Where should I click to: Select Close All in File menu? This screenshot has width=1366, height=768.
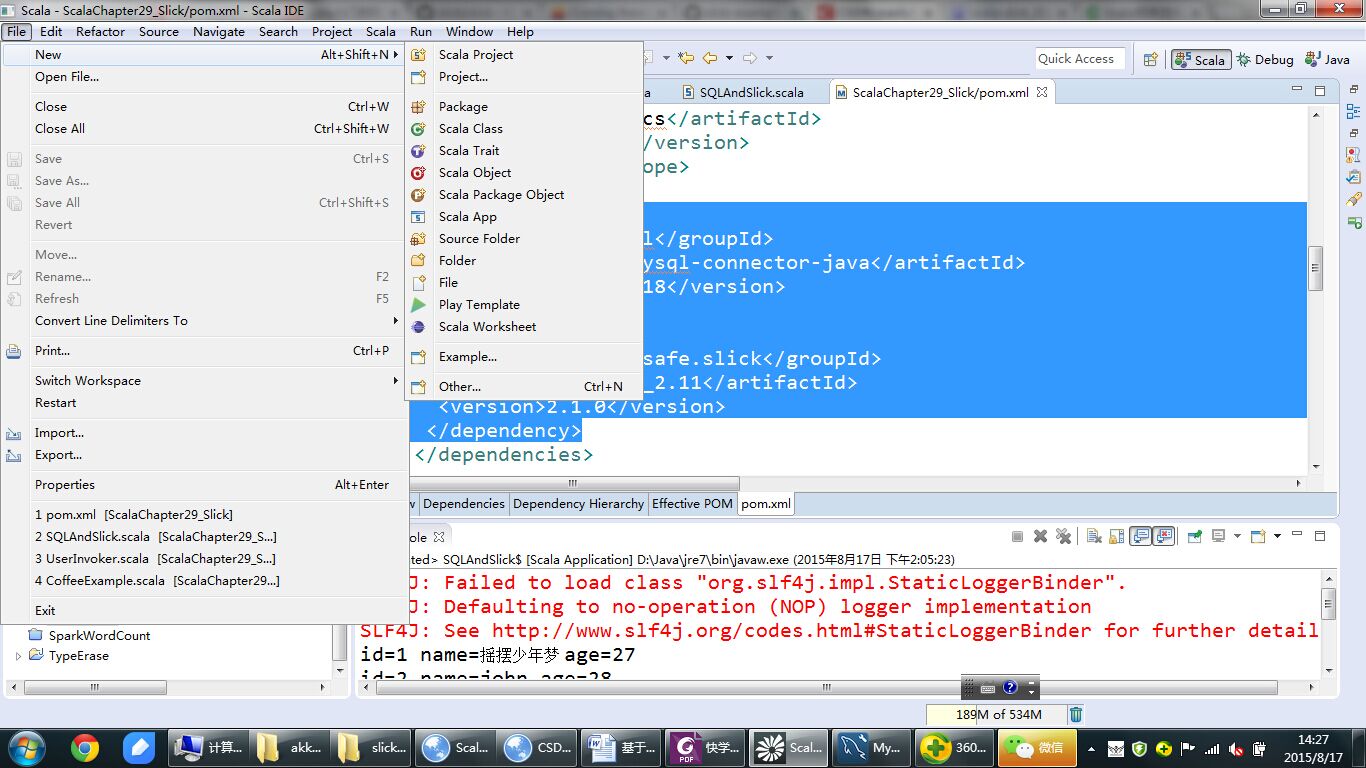tap(203, 129)
